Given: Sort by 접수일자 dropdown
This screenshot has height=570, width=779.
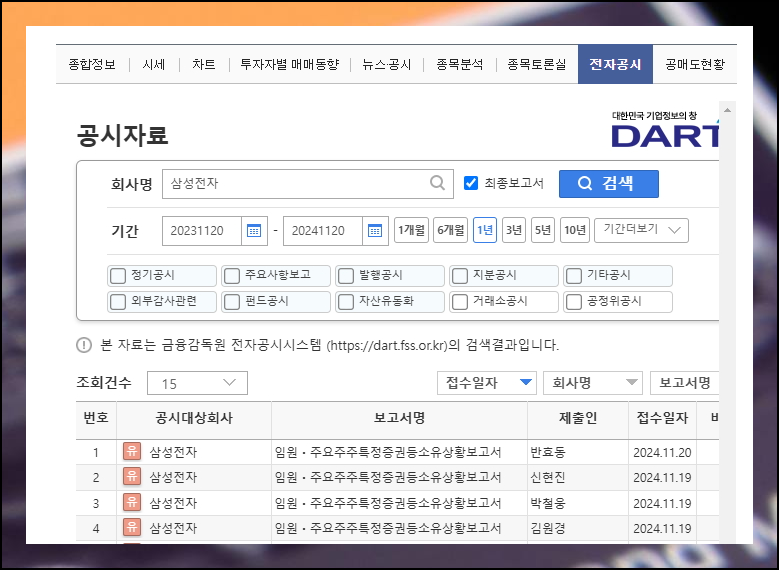Looking at the screenshot, I should (x=487, y=383).
